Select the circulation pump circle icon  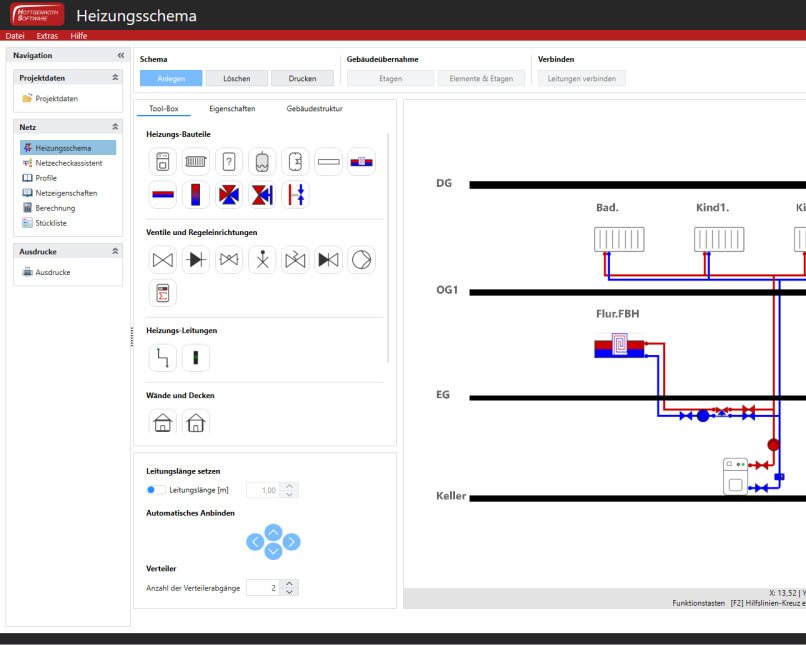click(361, 260)
